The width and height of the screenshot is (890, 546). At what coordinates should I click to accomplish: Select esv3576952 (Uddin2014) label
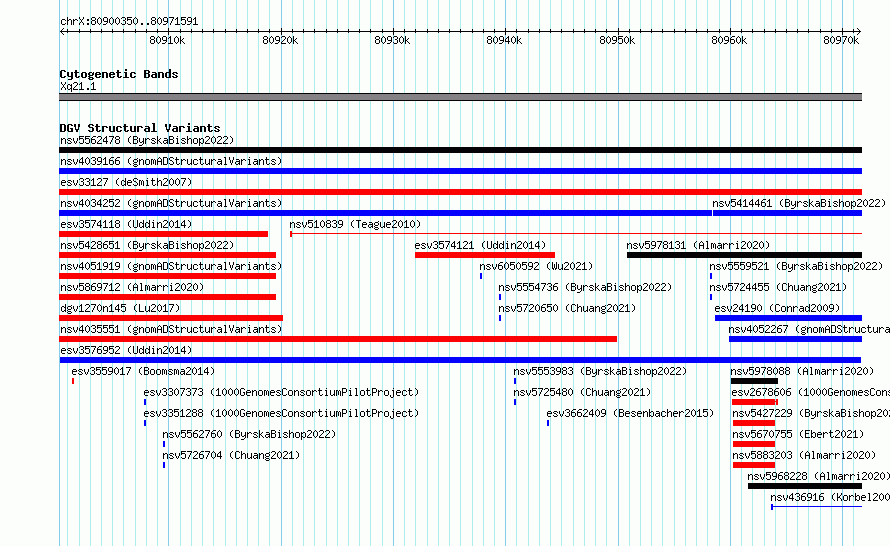pyautogui.click(x=126, y=350)
